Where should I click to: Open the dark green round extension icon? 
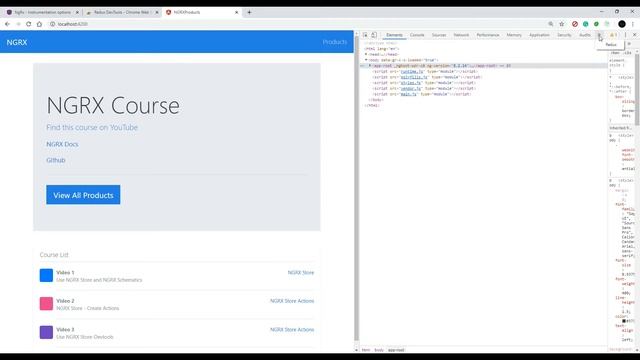(596, 24)
